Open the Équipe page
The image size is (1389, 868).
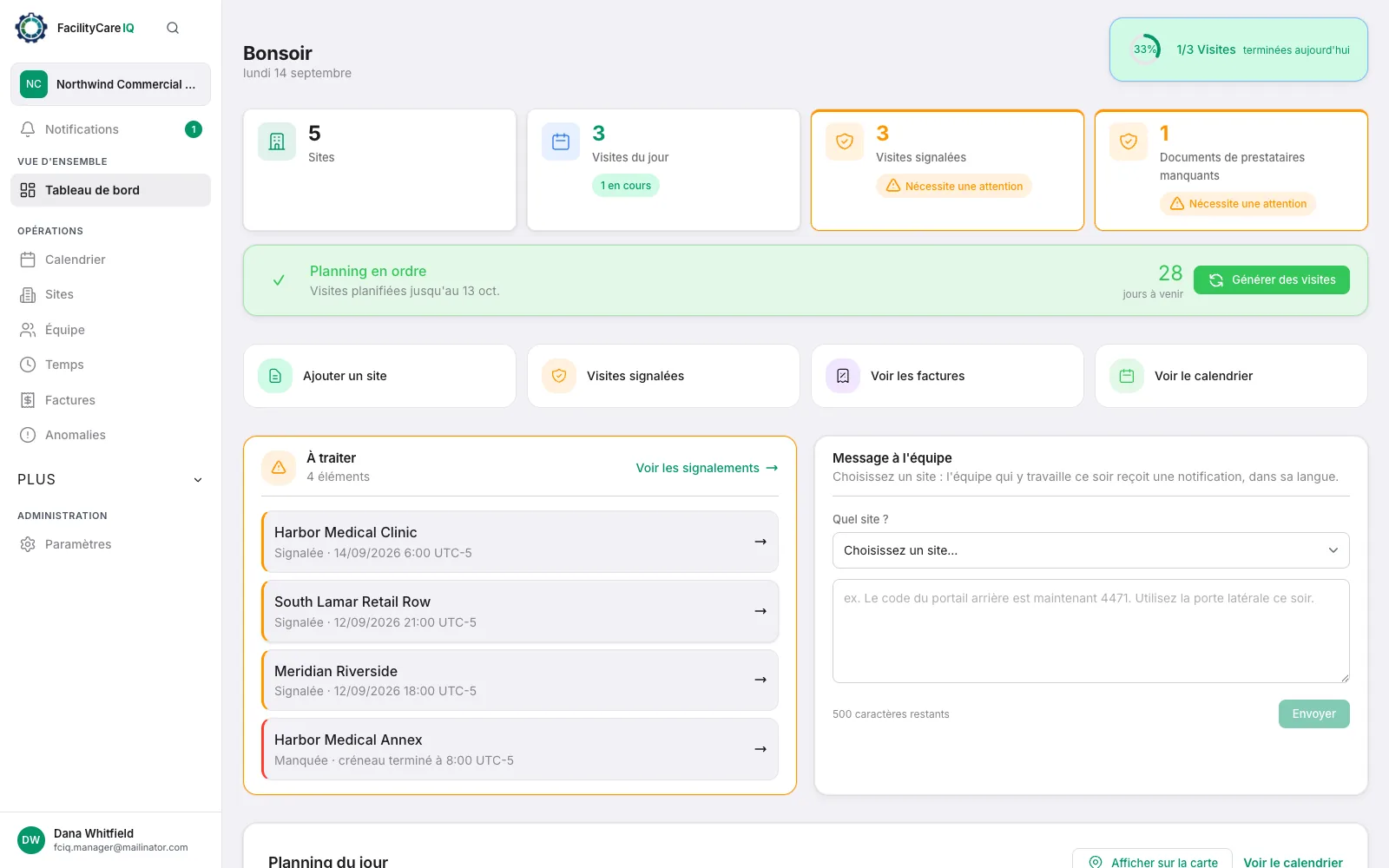[x=111, y=330]
